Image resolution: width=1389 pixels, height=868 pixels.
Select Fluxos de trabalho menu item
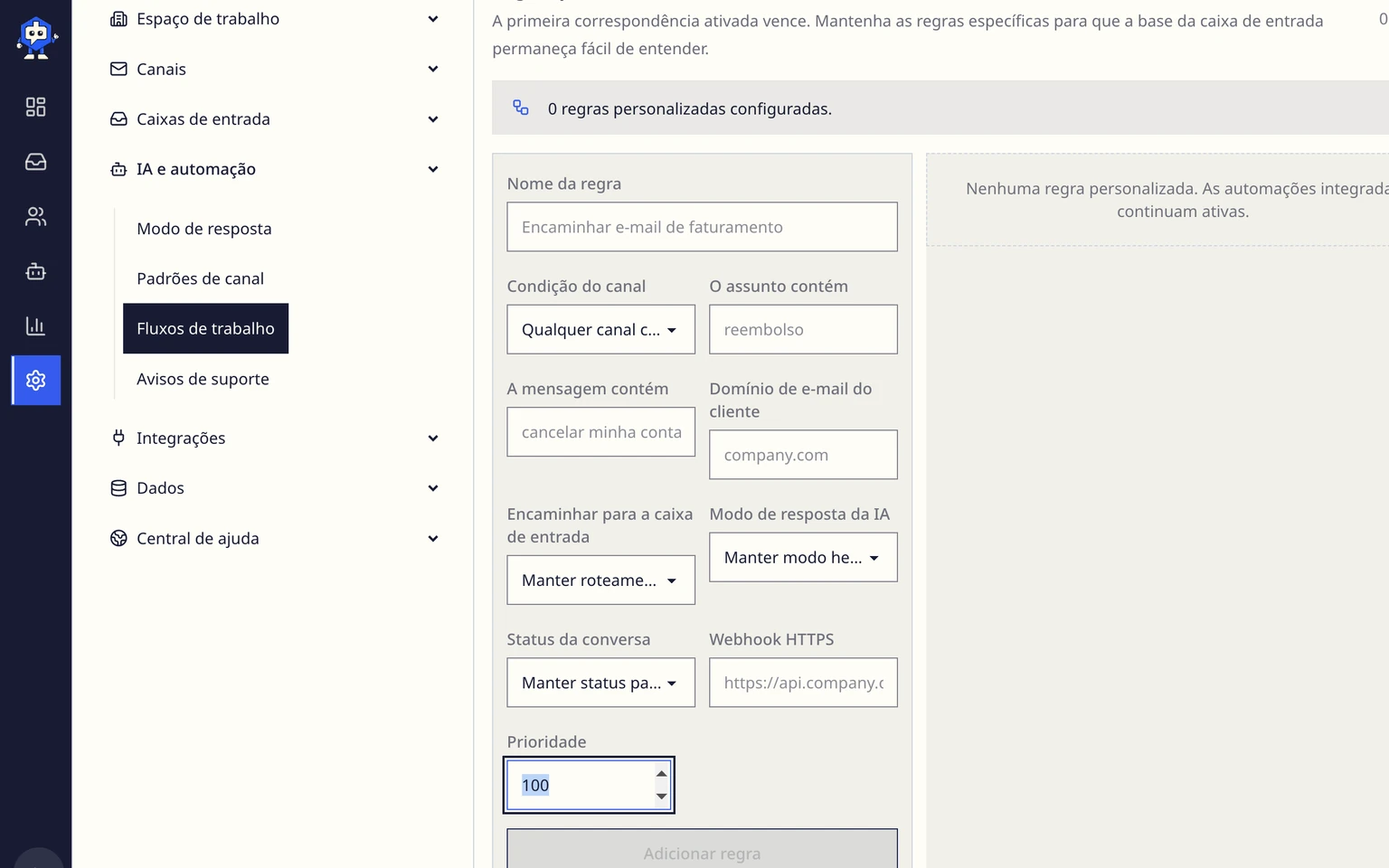click(x=205, y=328)
